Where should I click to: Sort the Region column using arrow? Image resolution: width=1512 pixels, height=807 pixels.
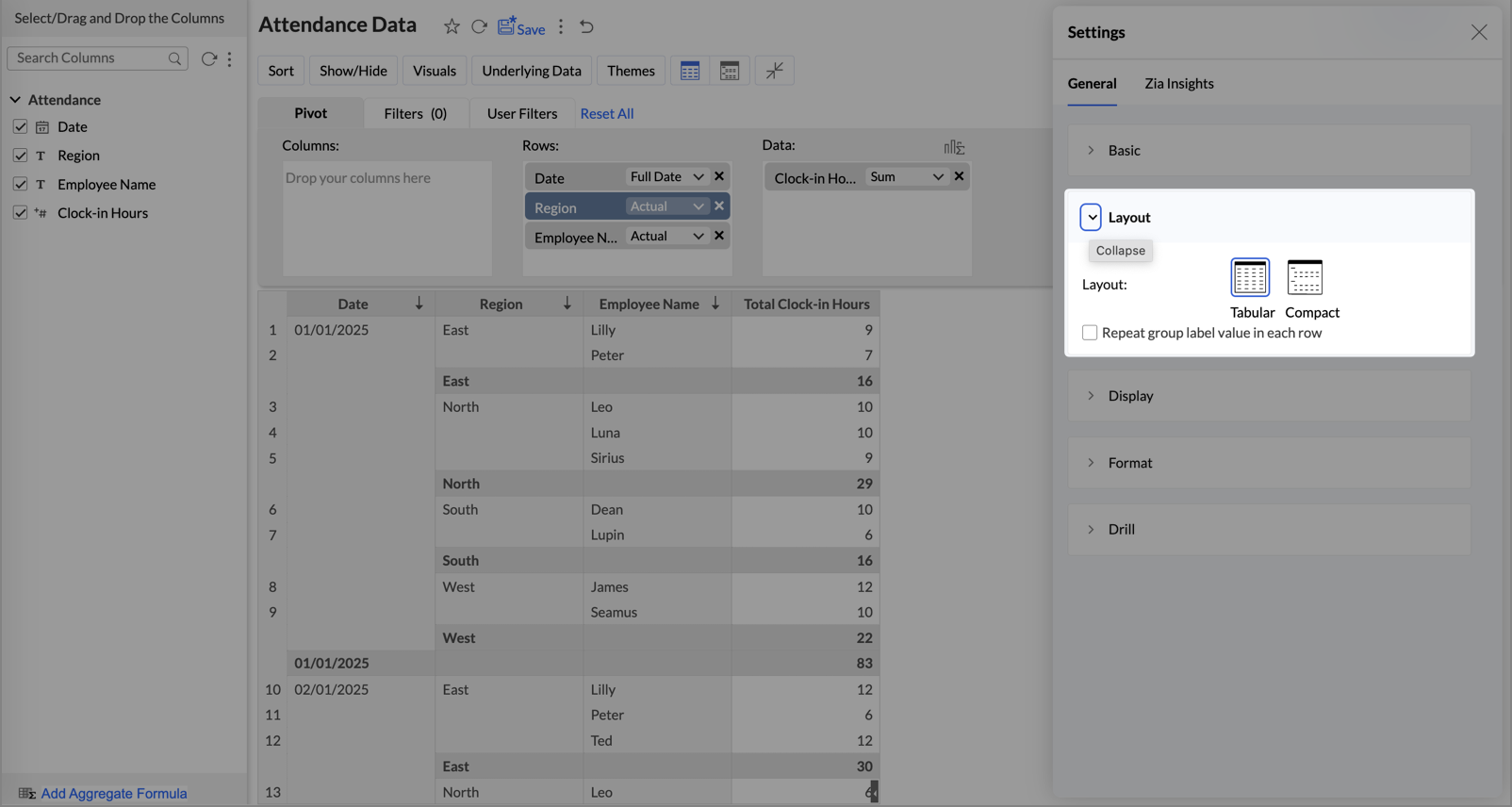coord(567,304)
